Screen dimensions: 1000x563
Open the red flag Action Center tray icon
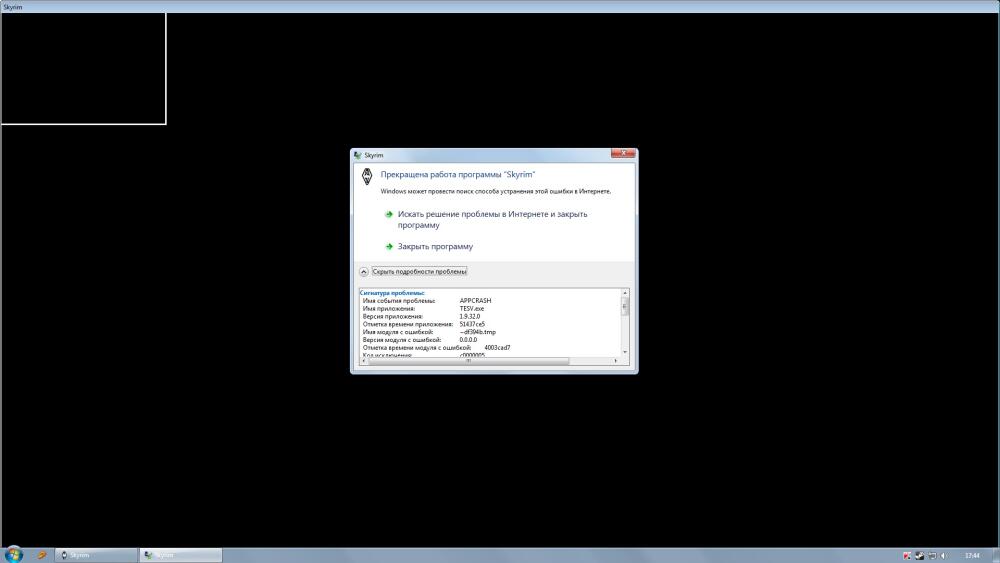[x=907, y=556]
